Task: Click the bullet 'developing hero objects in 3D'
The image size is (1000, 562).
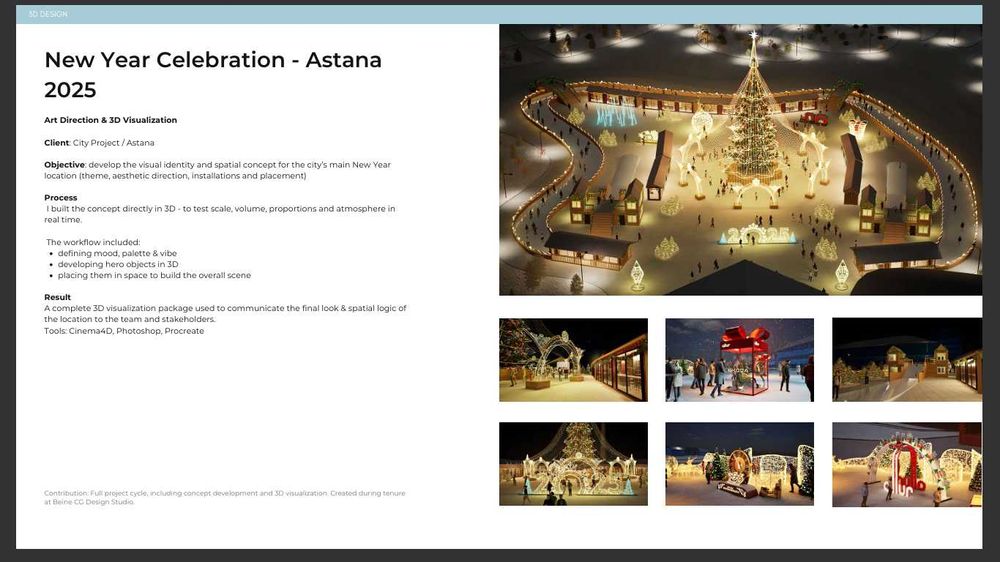Action: pos(118,264)
